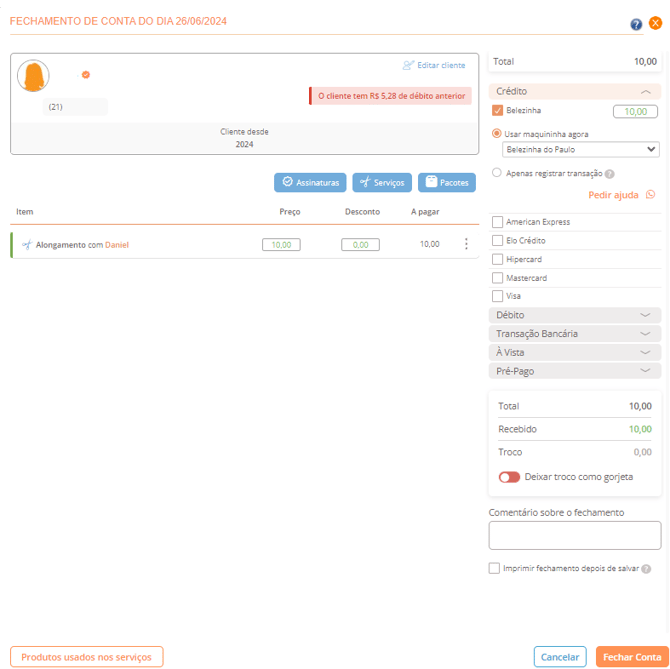This screenshot has height=669, width=670.
Task: Click the client avatar picture
Action: [x=33, y=76]
